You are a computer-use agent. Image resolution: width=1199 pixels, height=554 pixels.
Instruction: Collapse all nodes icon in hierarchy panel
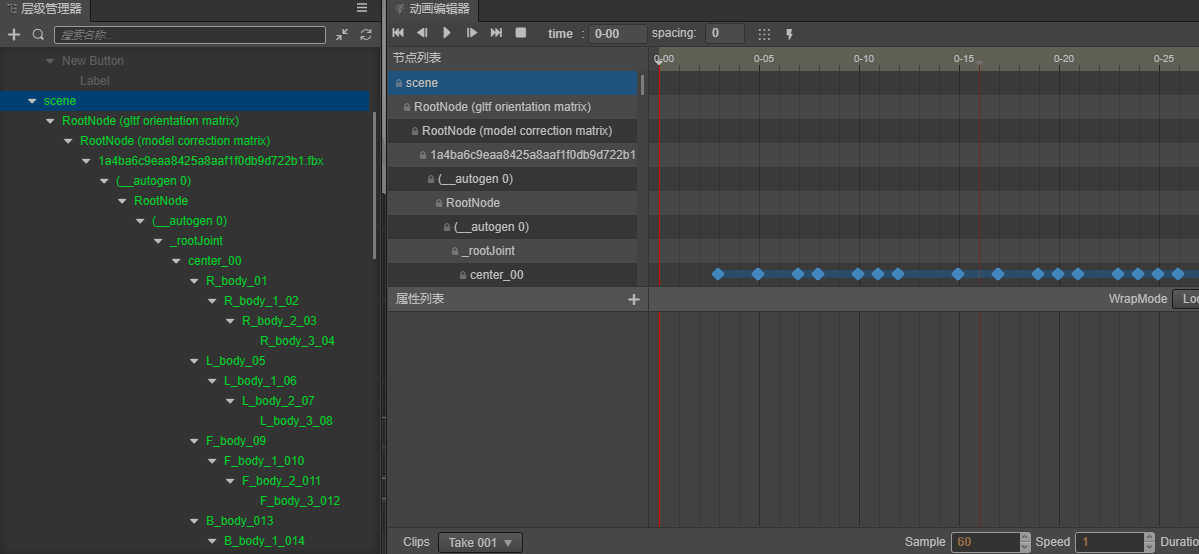pos(342,34)
